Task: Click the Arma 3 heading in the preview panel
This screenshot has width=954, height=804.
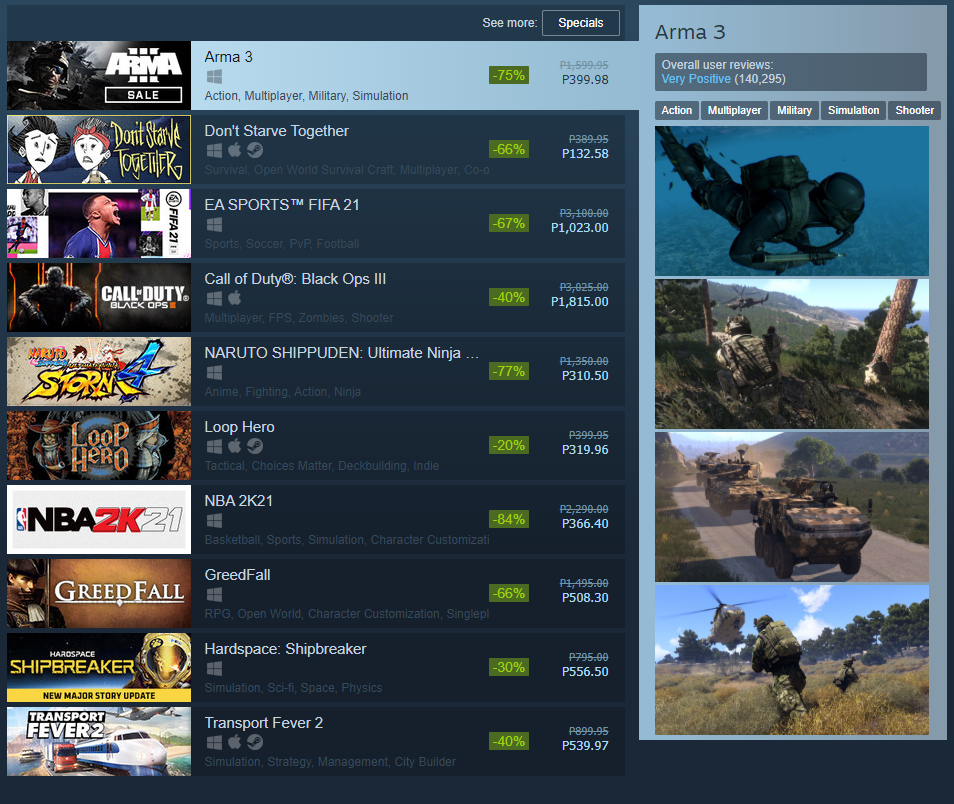Action: (x=690, y=32)
